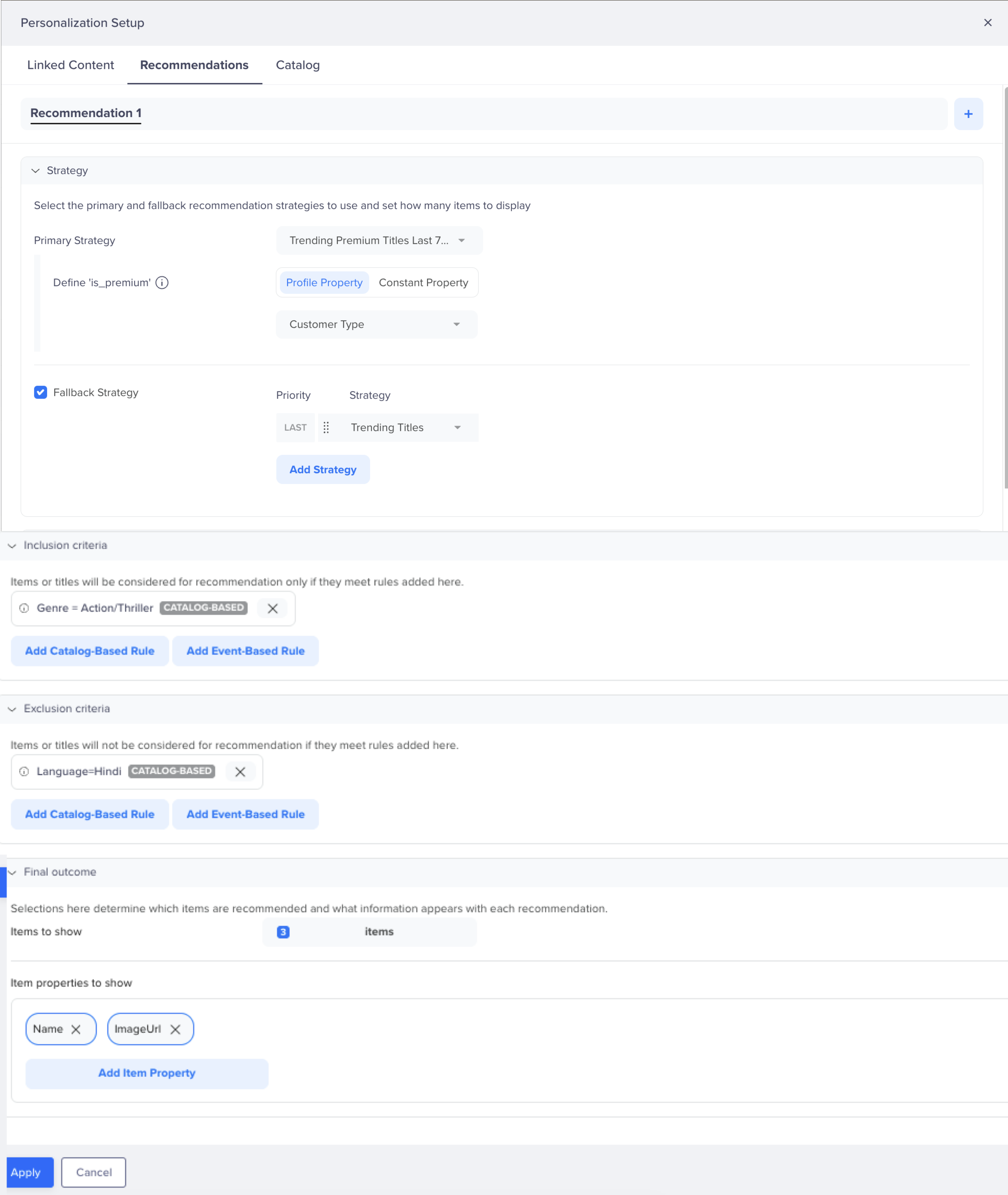The image size is (1008, 1195).
Task: Remove the Genre = Action/Thriller rule
Action: [273, 609]
